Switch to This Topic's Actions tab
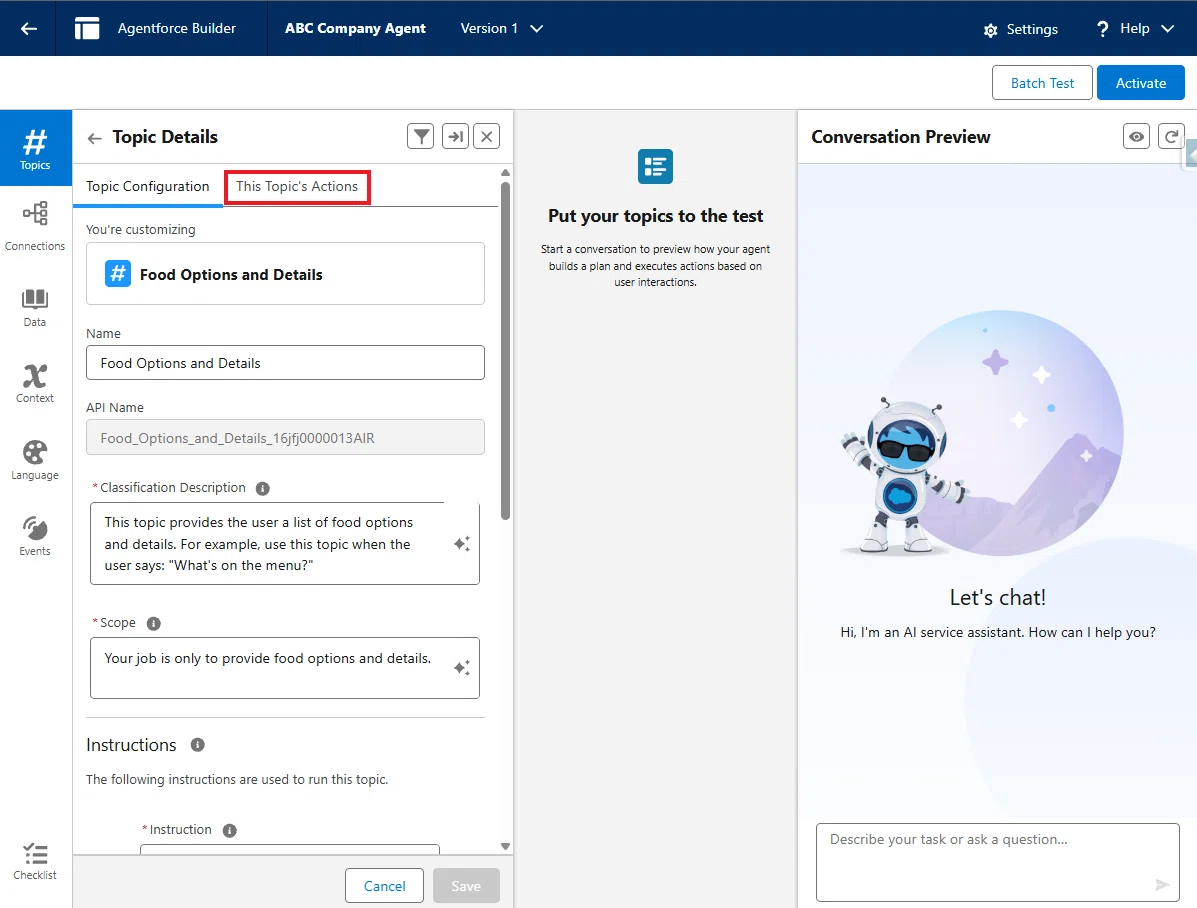1197x908 pixels. (297, 186)
